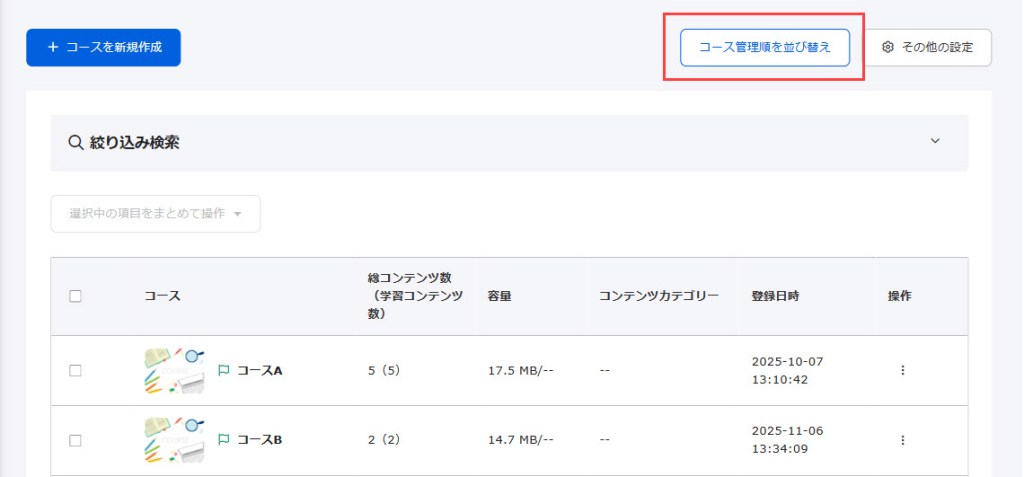Open the コースB name link
Screen dimensions: 1024x477
point(259,440)
